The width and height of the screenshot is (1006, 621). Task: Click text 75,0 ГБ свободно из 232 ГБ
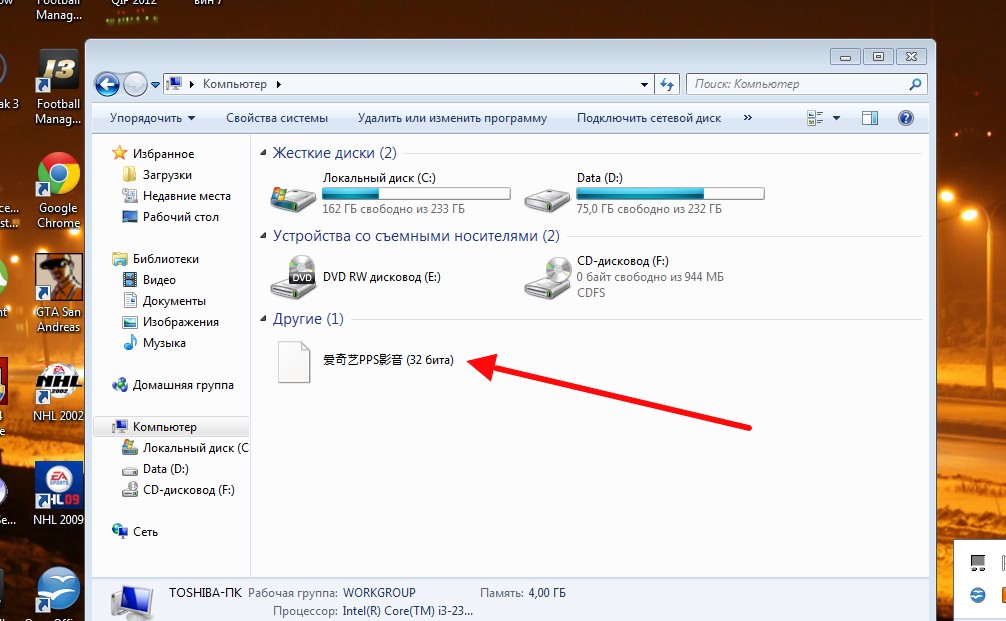649,209
